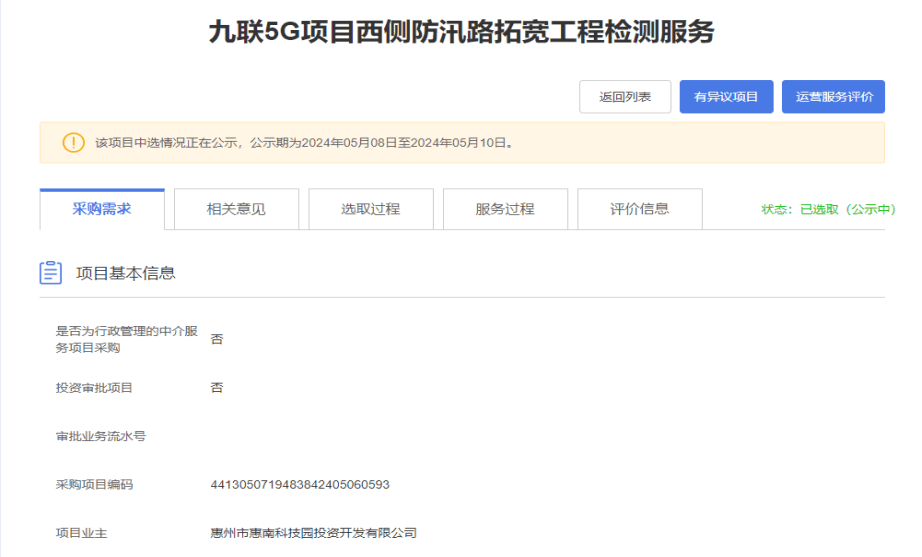Switch to the 相关意见 tab
This screenshot has height=557, width=922.
click(236, 209)
